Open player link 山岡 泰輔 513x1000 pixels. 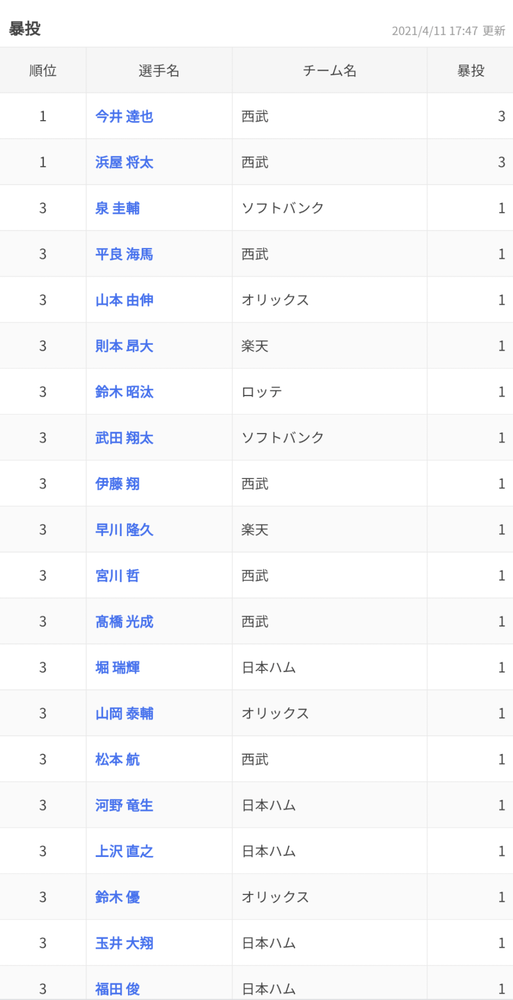(124, 714)
